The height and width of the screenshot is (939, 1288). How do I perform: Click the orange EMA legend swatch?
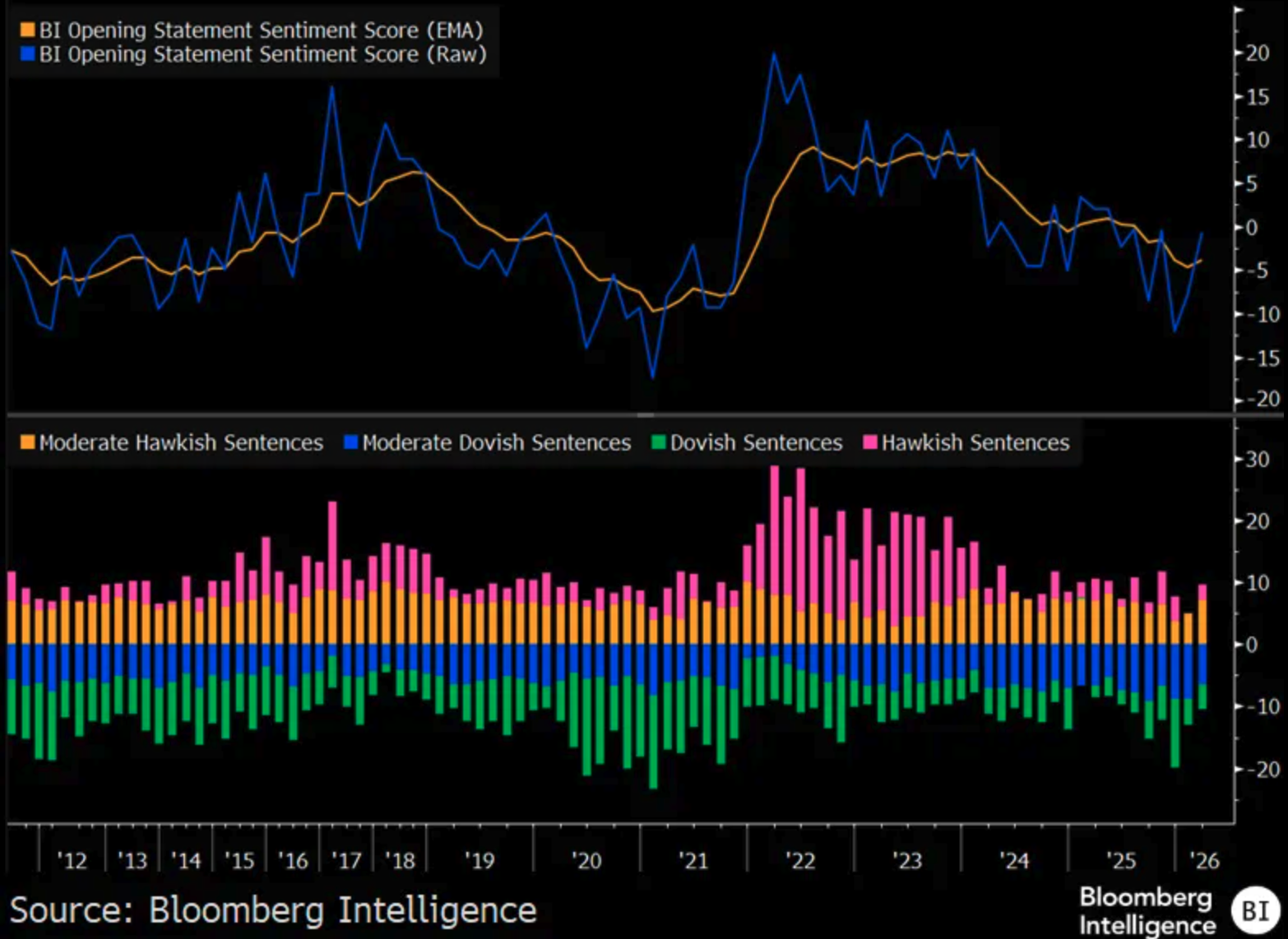(27, 30)
